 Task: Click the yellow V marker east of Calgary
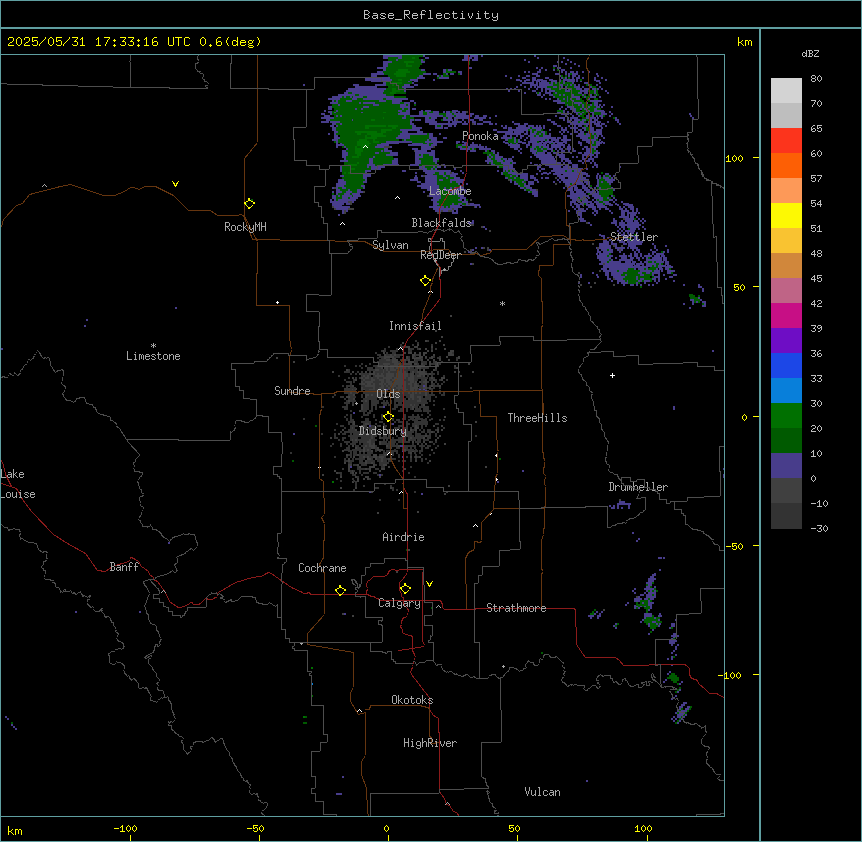pos(429,584)
